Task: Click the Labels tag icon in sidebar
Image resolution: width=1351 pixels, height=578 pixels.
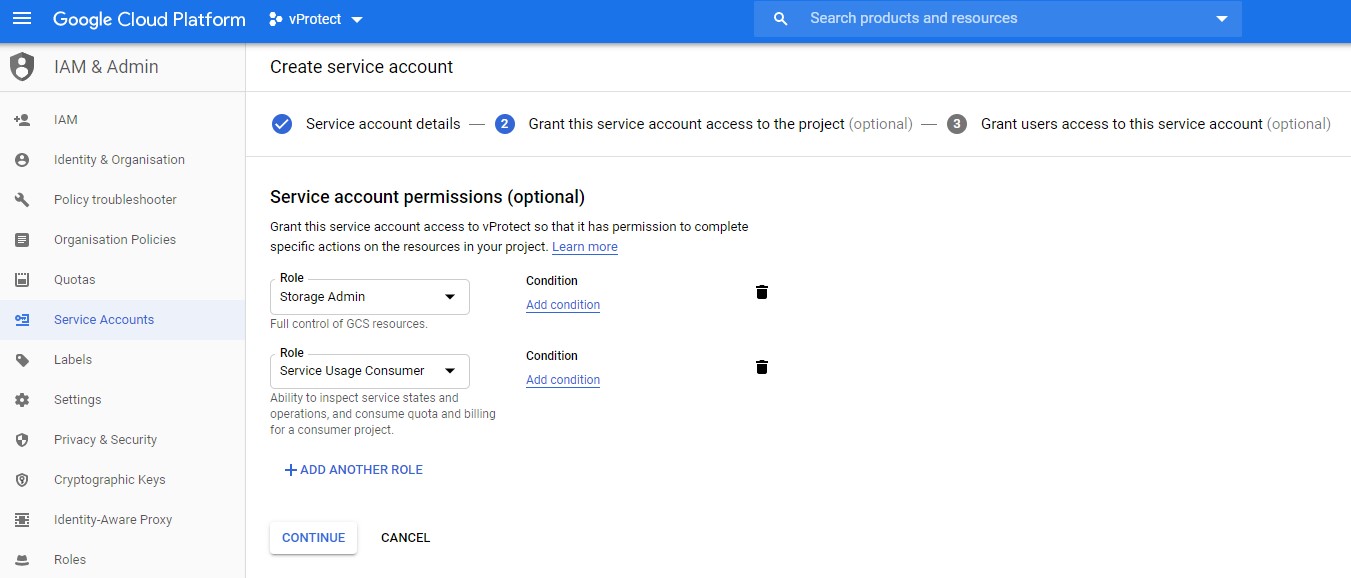Action: tap(22, 360)
